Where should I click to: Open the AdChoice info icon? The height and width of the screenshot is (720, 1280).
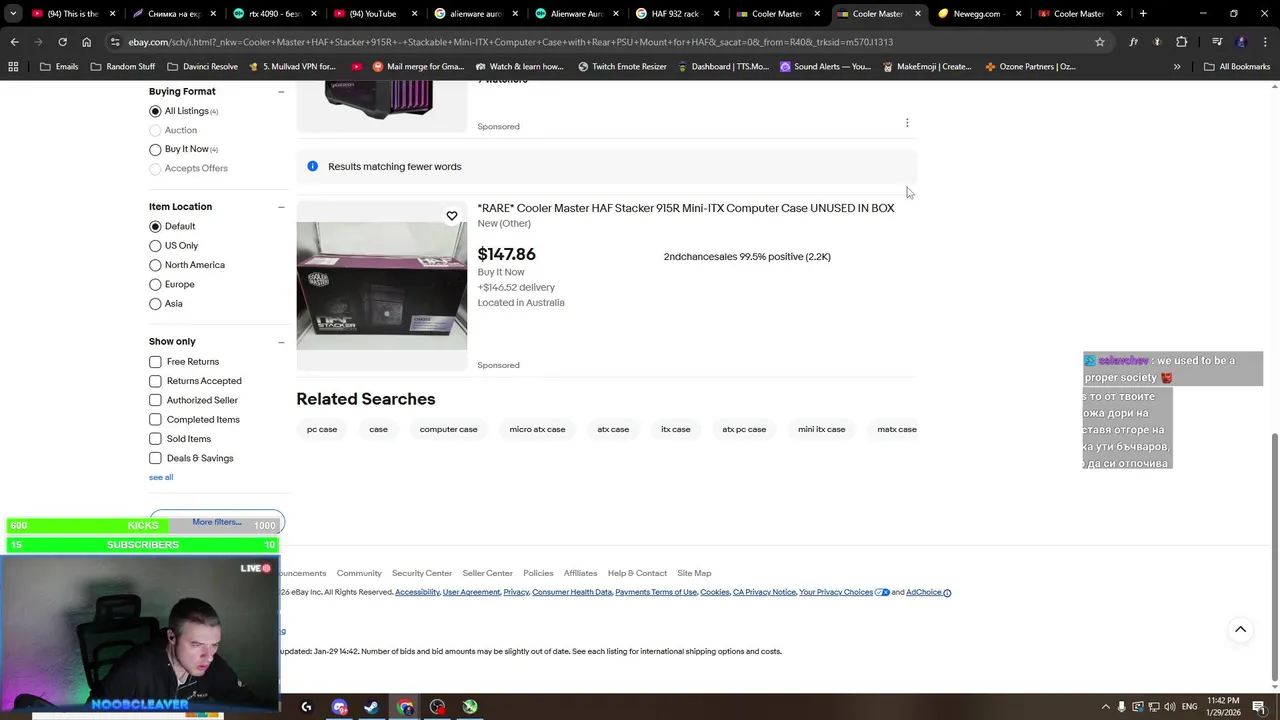coord(947,593)
